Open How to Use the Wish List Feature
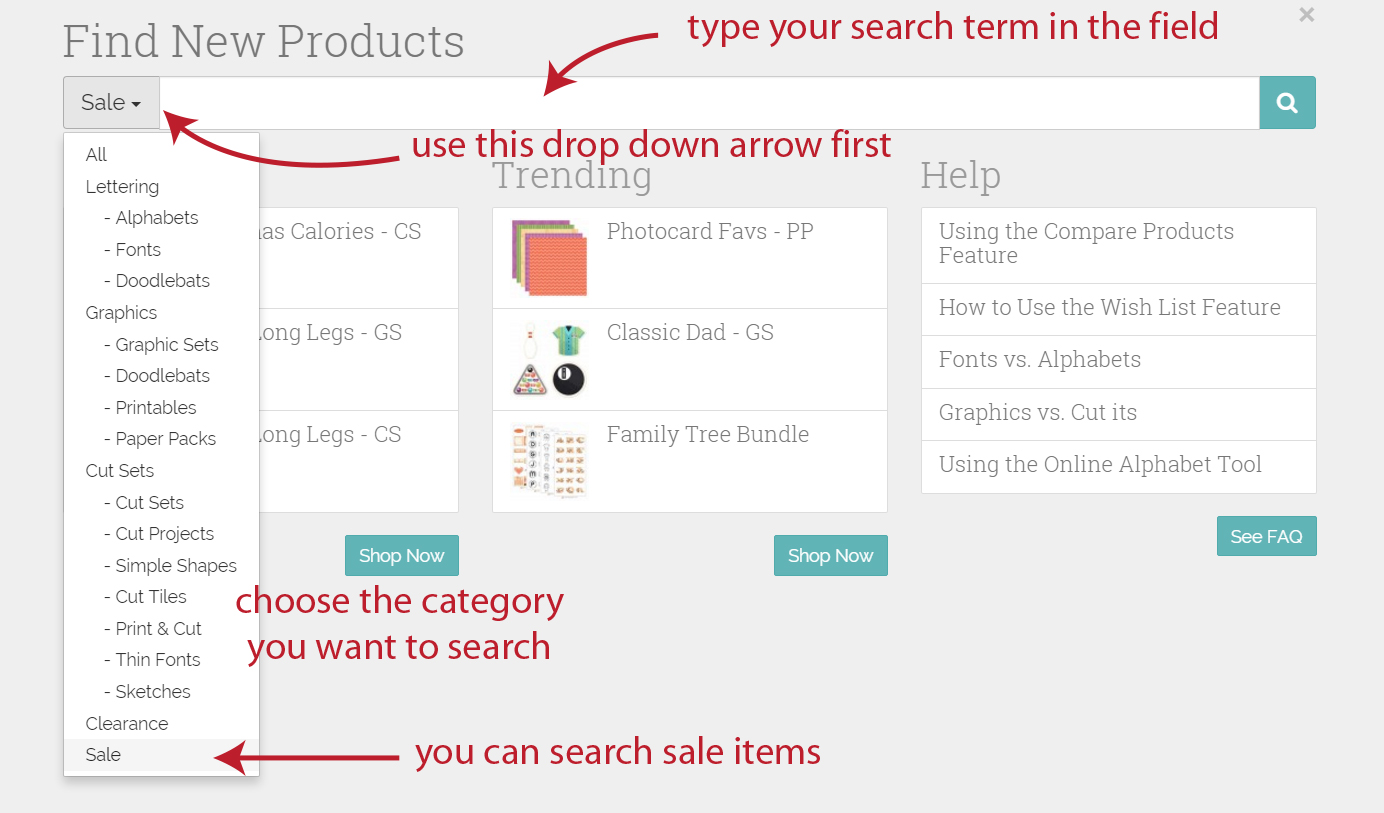This screenshot has height=813, width=1384. coord(1109,308)
